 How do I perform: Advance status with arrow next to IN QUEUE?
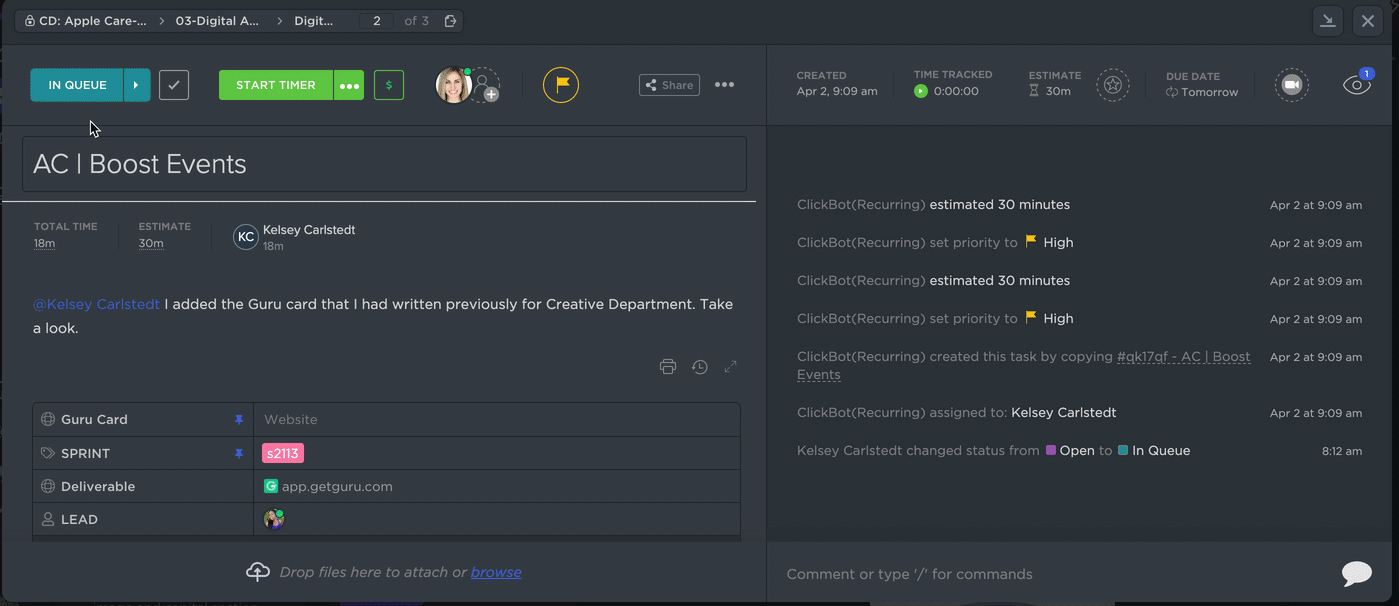pos(137,85)
